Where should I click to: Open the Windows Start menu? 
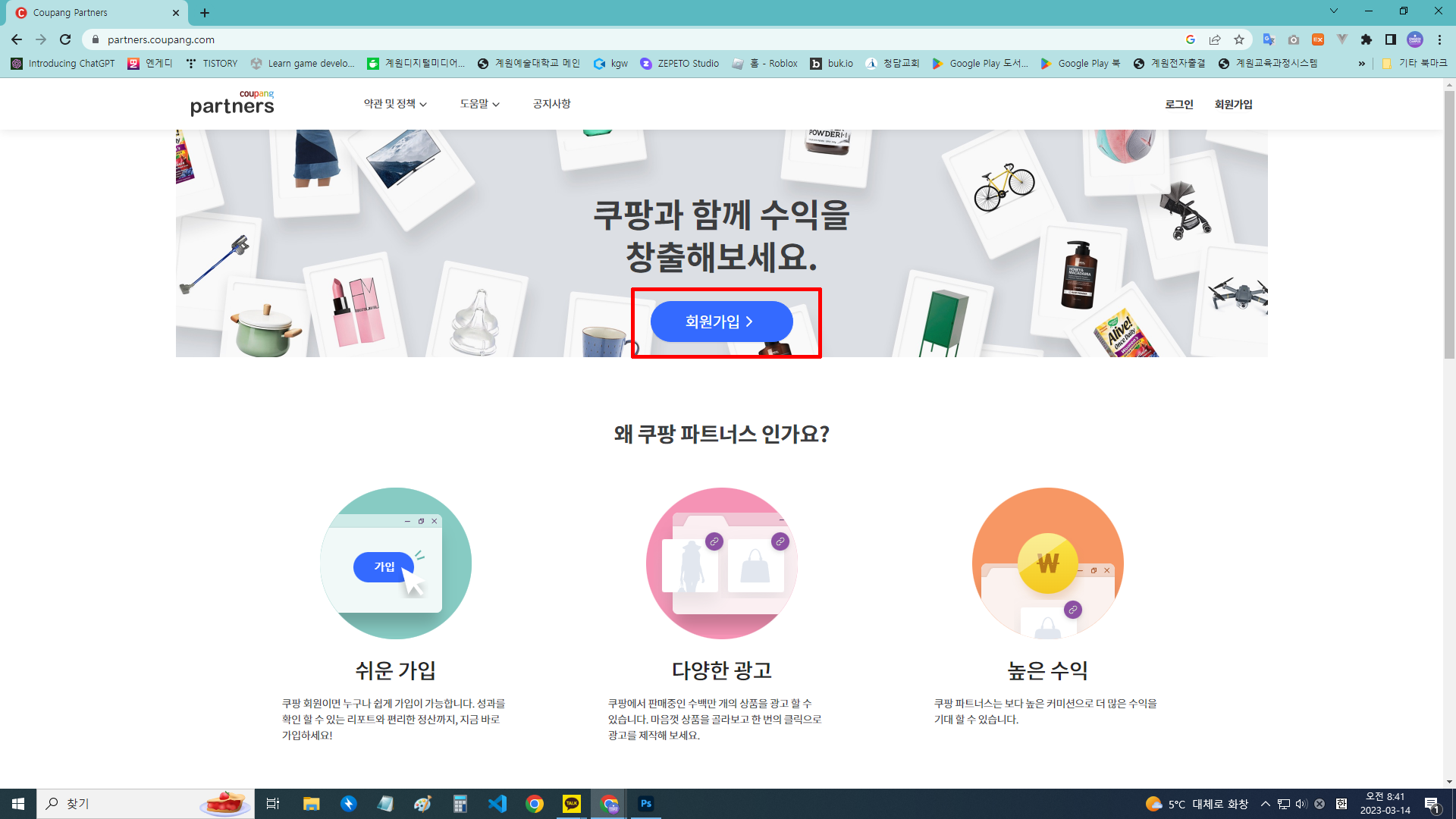[18, 804]
